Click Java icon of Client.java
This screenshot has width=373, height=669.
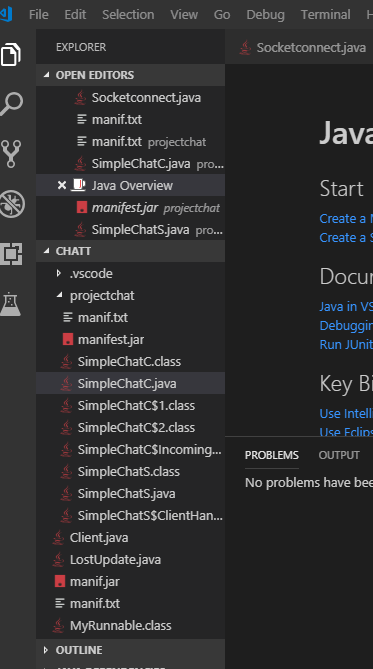coord(58,537)
